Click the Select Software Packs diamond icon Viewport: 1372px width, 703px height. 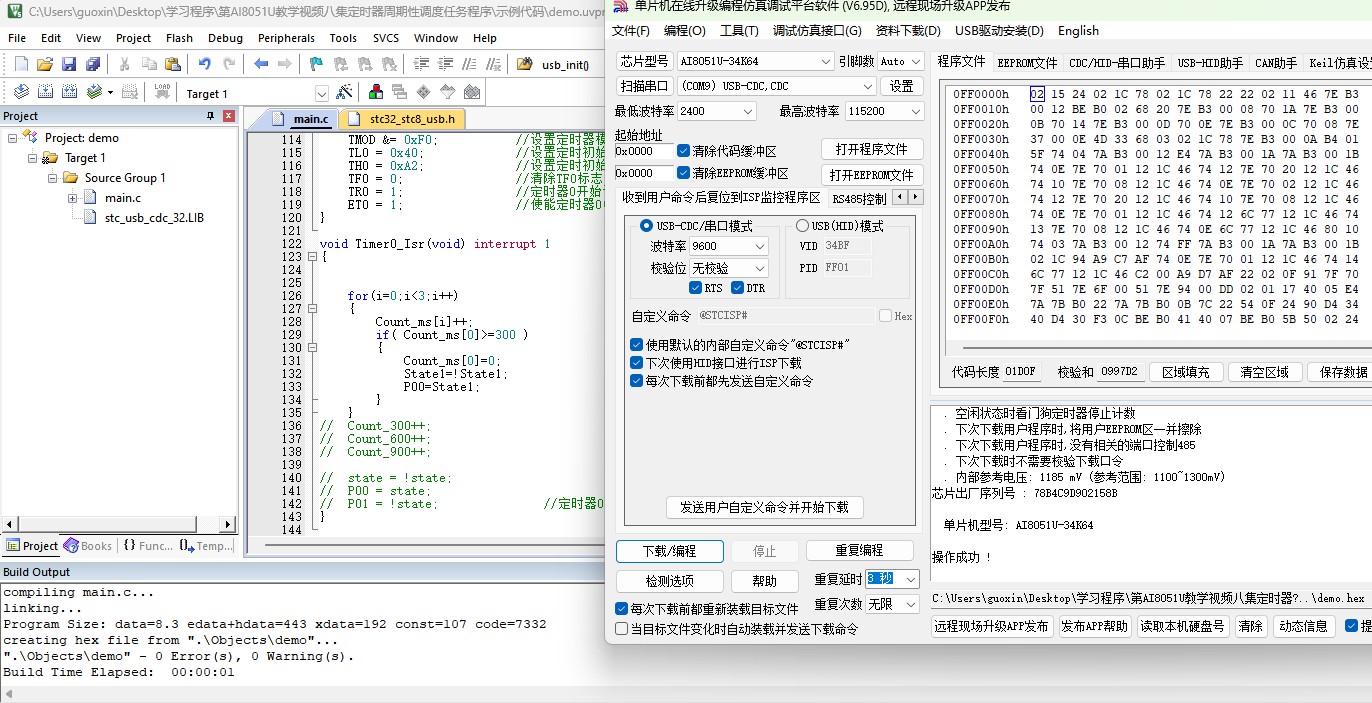pyautogui.click(x=424, y=93)
